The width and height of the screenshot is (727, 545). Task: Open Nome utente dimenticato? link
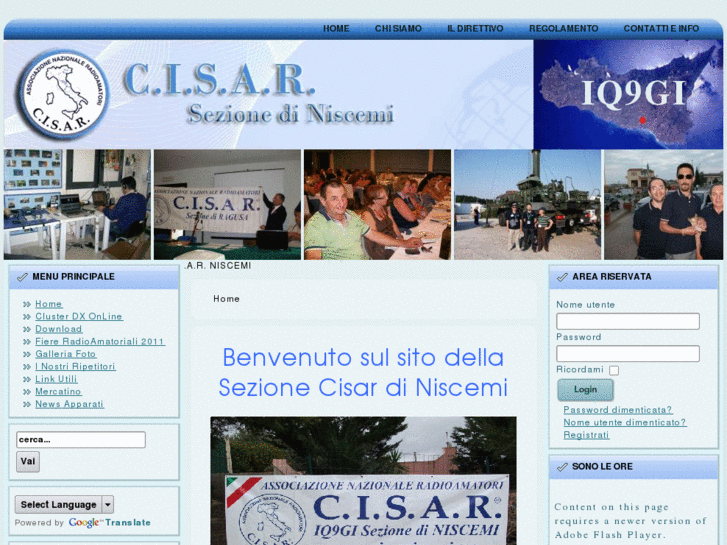pos(625,423)
